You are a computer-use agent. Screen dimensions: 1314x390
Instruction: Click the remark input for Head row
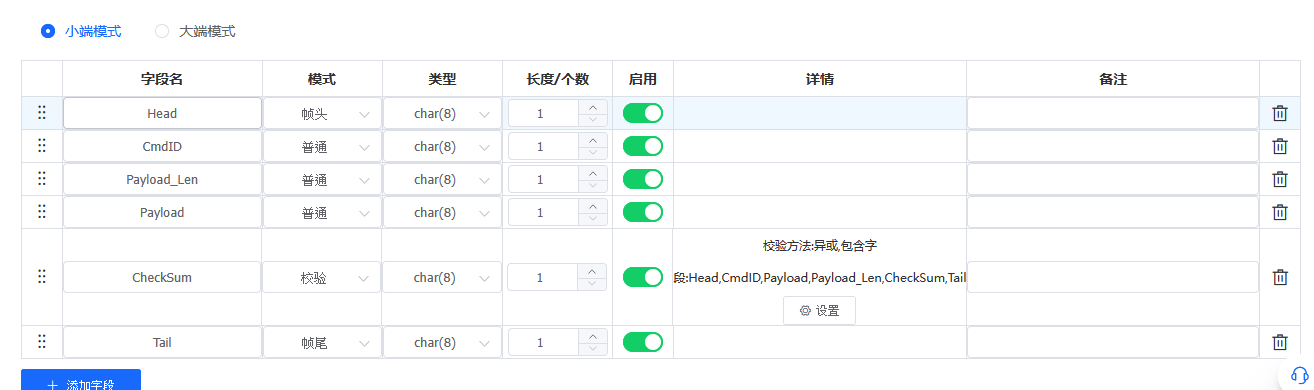[1112, 113]
